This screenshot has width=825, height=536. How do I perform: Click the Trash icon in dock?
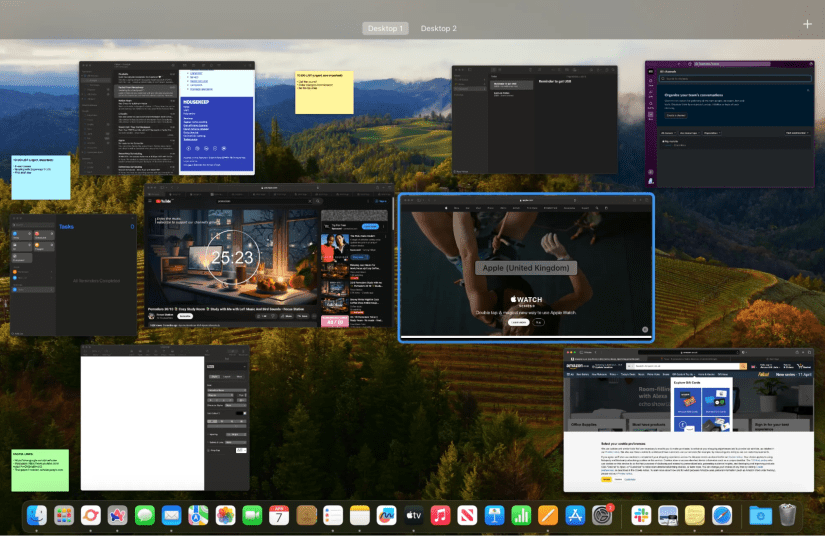click(x=788, y=515)
